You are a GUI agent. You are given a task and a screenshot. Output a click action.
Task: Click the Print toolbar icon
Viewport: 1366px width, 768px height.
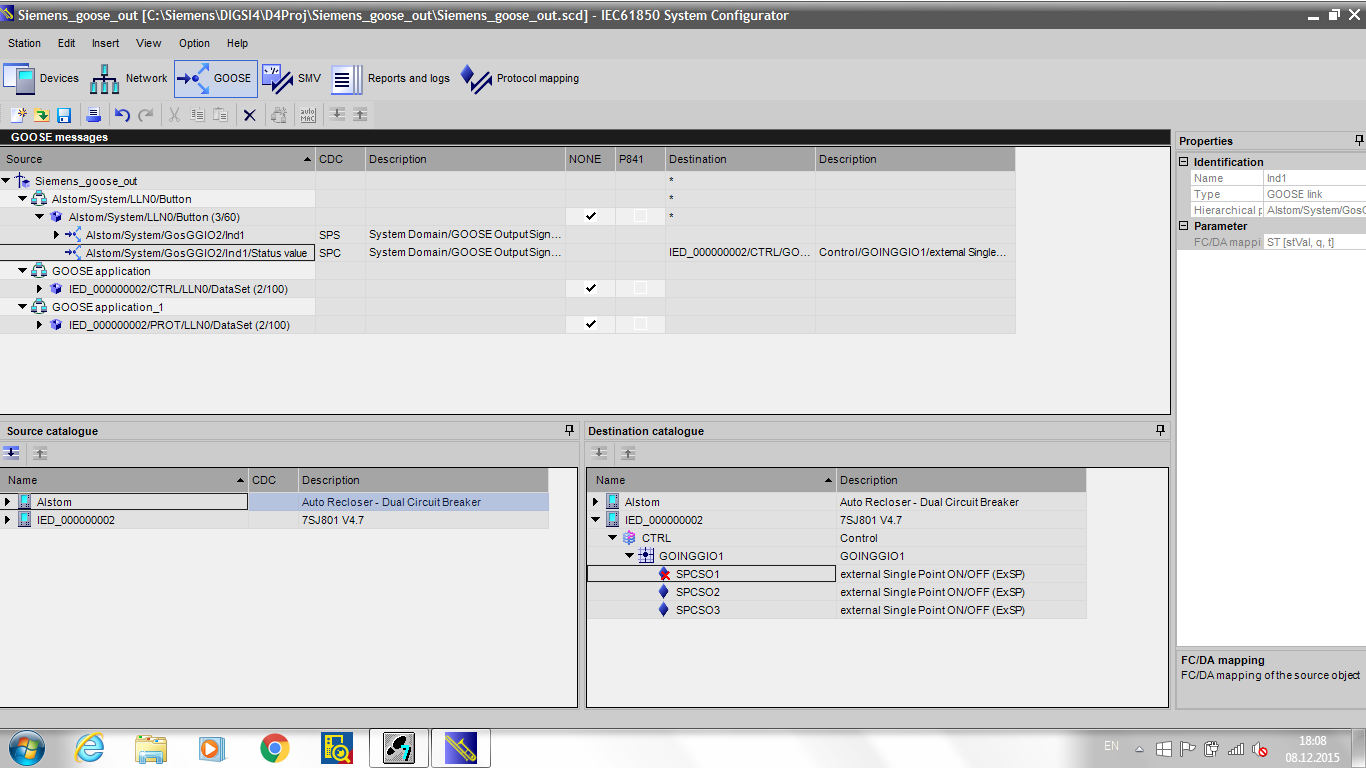pos(93,114)
